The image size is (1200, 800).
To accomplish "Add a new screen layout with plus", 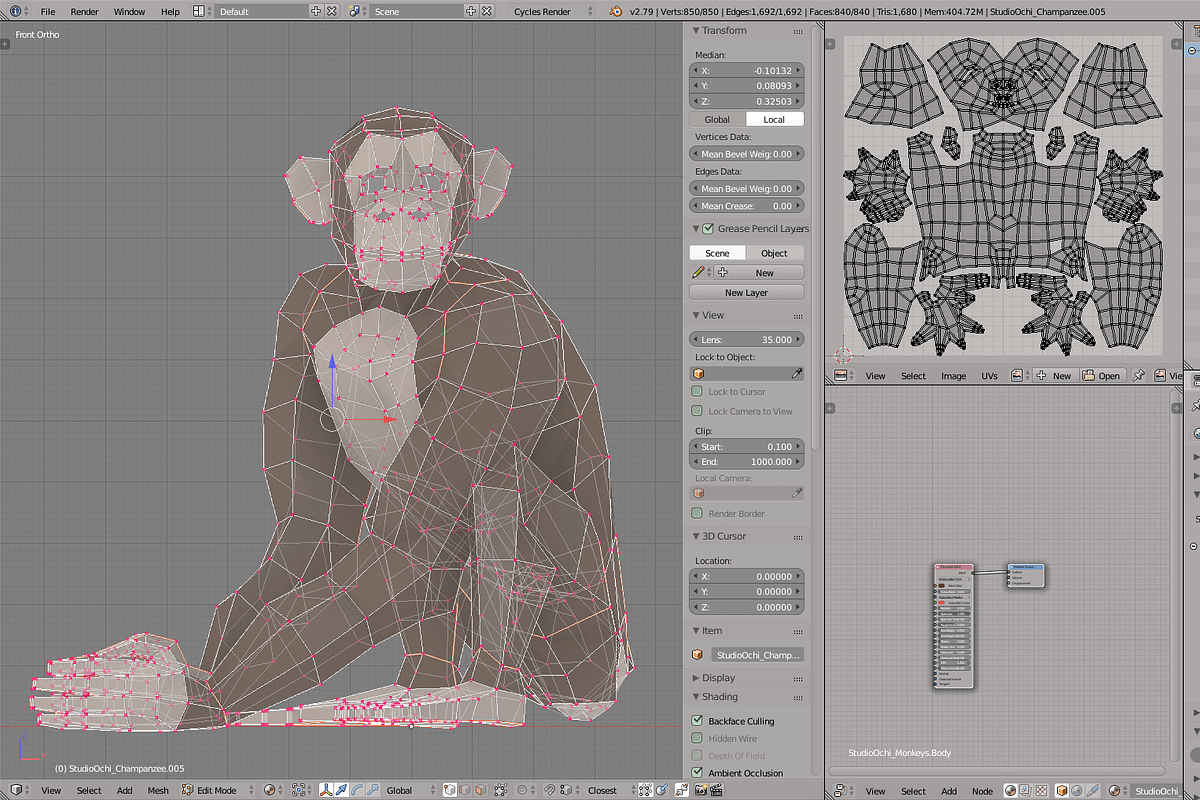I will (317, 11).
